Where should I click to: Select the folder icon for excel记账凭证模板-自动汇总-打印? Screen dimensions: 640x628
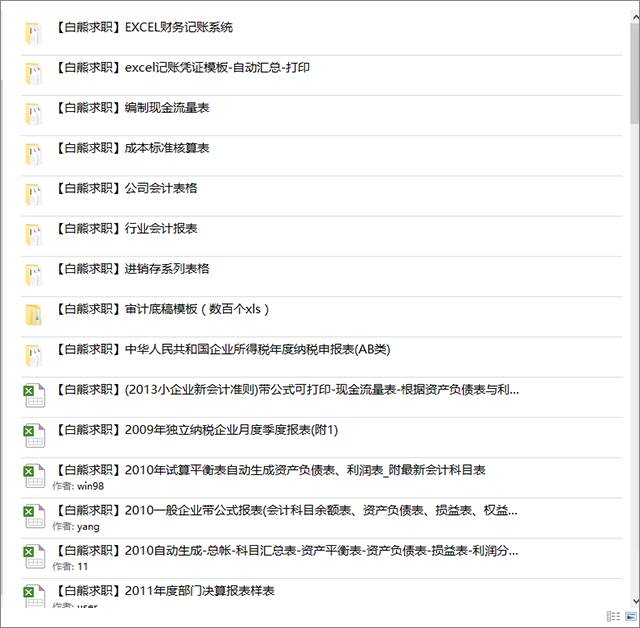33,74
